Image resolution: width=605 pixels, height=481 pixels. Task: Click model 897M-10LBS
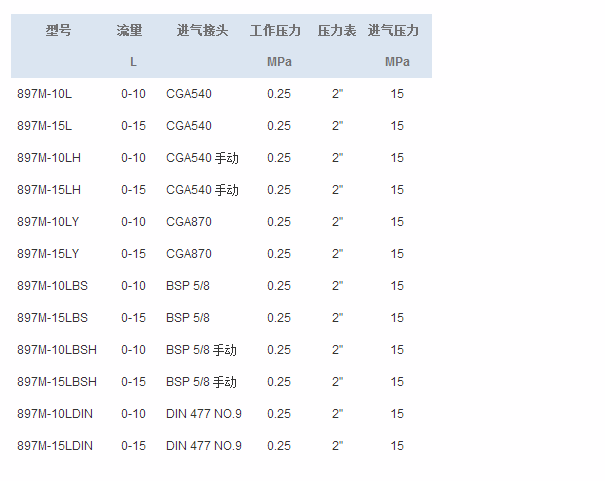(x=52, y=286)
